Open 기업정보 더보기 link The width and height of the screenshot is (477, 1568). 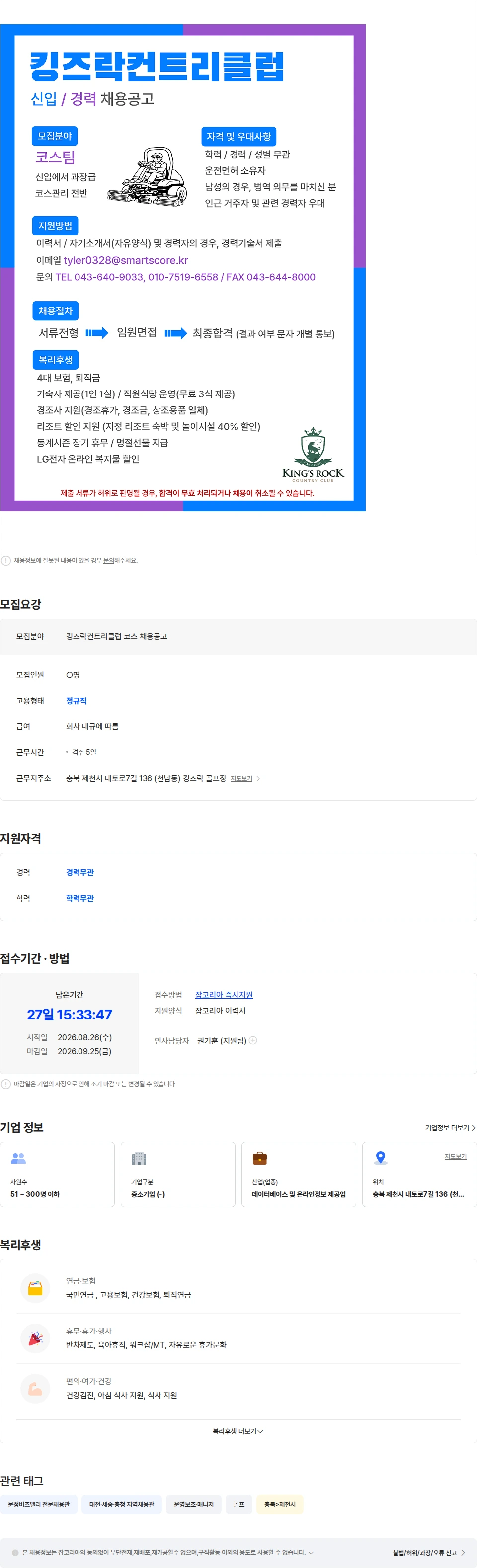(x=450, y=1128)
